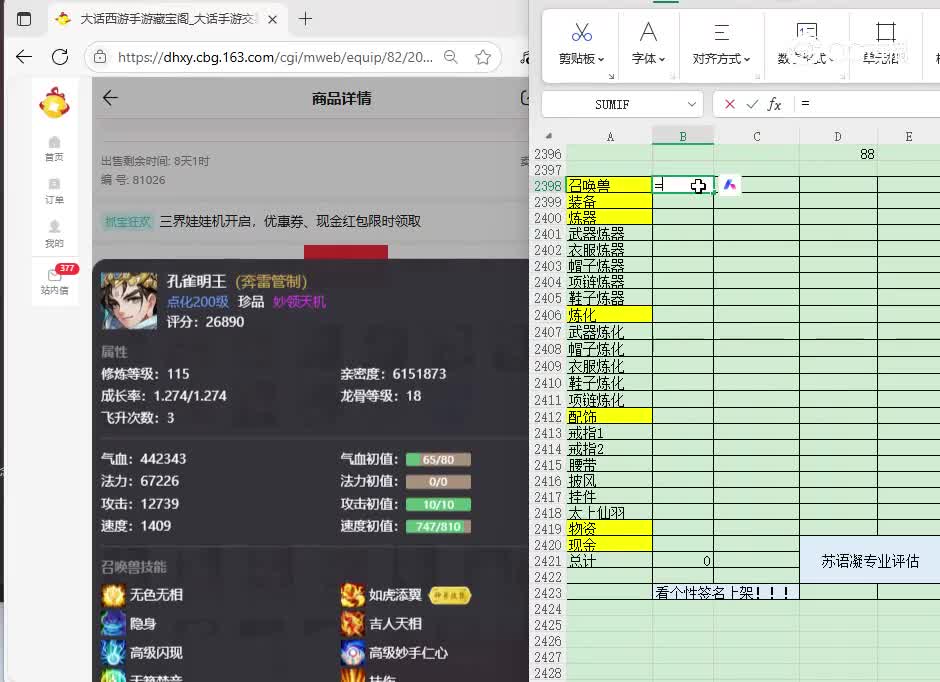Viewport: 940px width, 682px height.
Task: Open the browser tab actions menu icon
Action: 24,19
